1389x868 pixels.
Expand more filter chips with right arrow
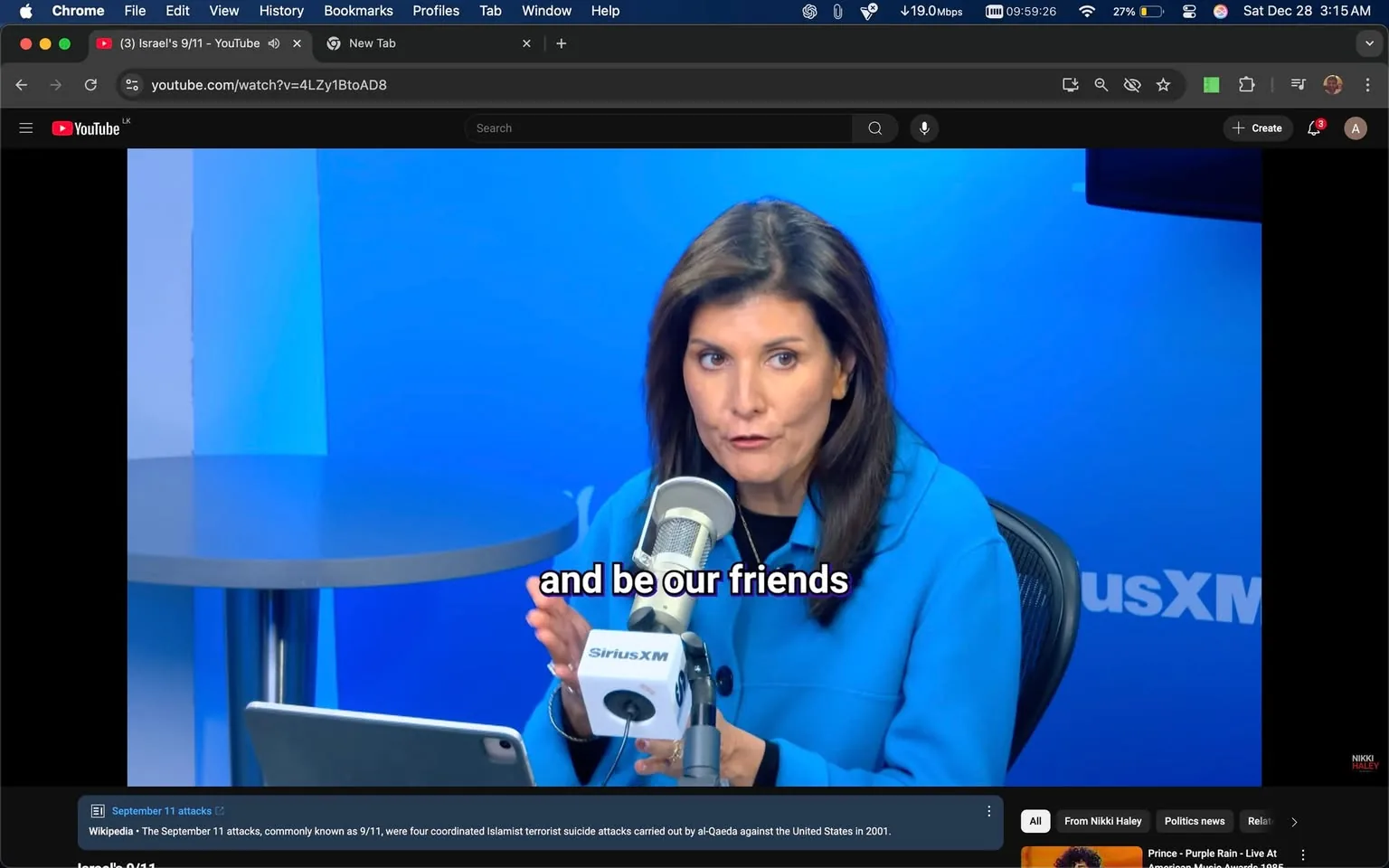[x=1293, y=821]
